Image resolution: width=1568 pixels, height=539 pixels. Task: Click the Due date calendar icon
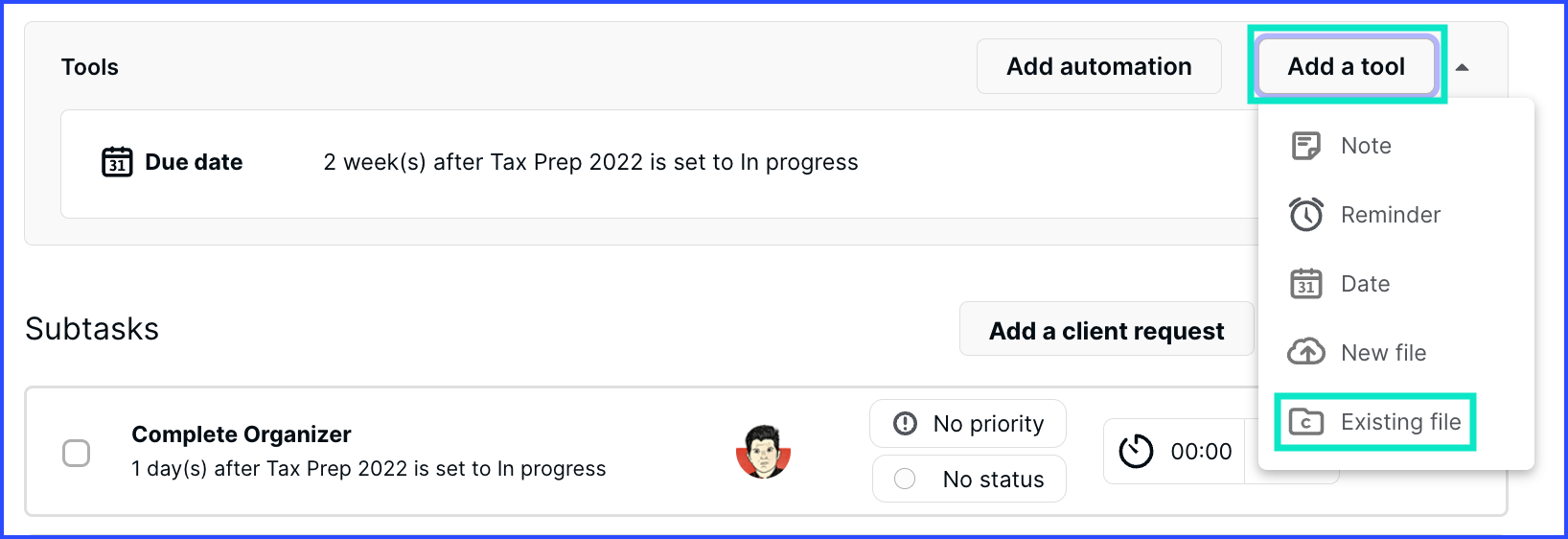coord(117,162)
